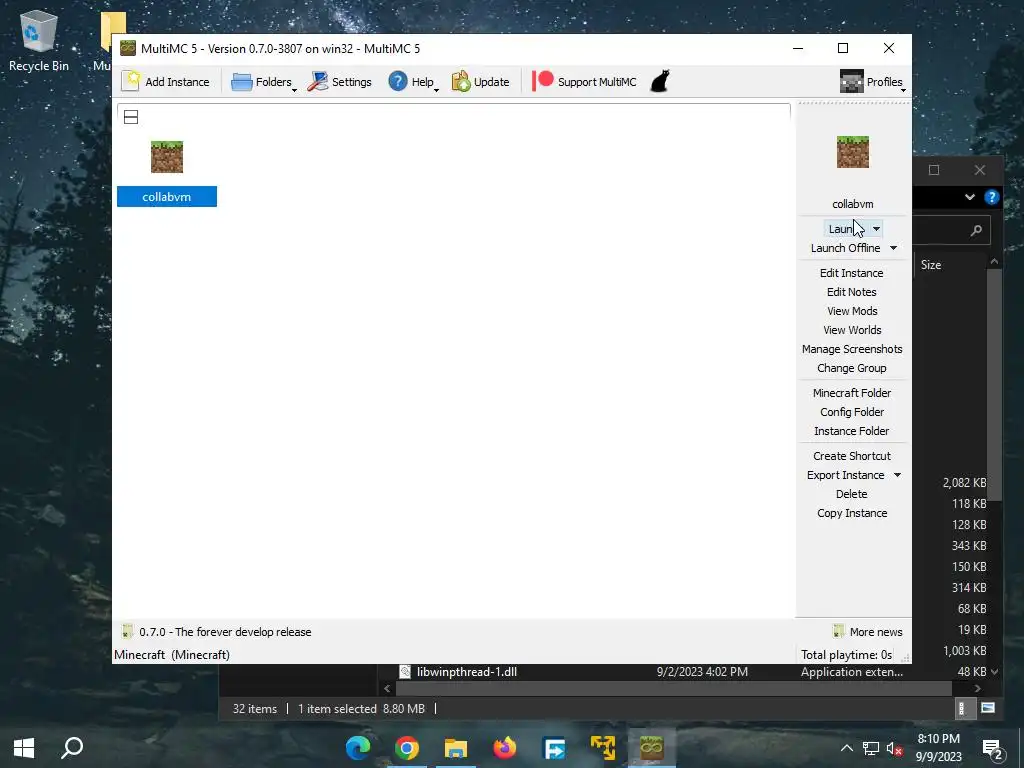1024x768 pixels.
Task: Click Copy Instance
Action: point(852,513)
